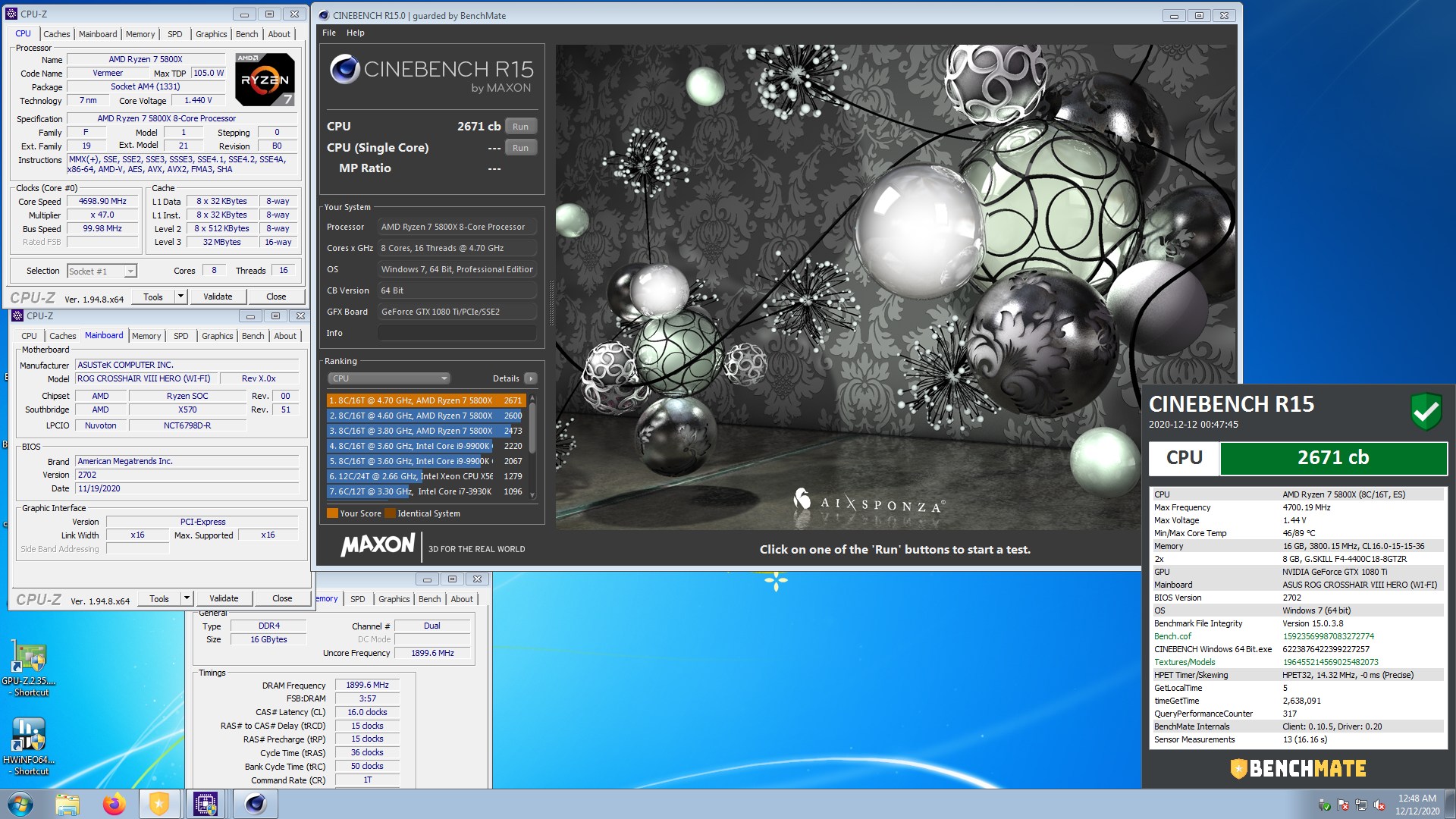Launch Firefox from the taskbar
The width and height of the screenshot is (1456, 819).
click(x=114, y=804)
